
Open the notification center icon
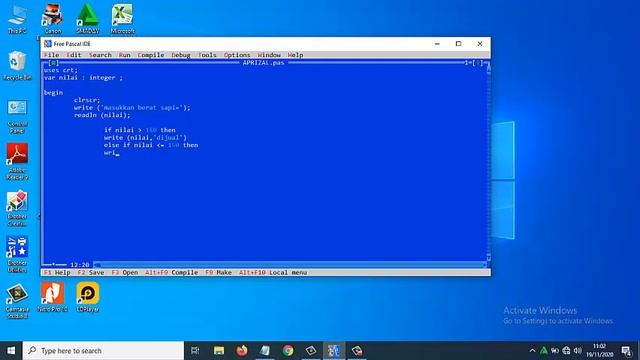click(626, 351)
